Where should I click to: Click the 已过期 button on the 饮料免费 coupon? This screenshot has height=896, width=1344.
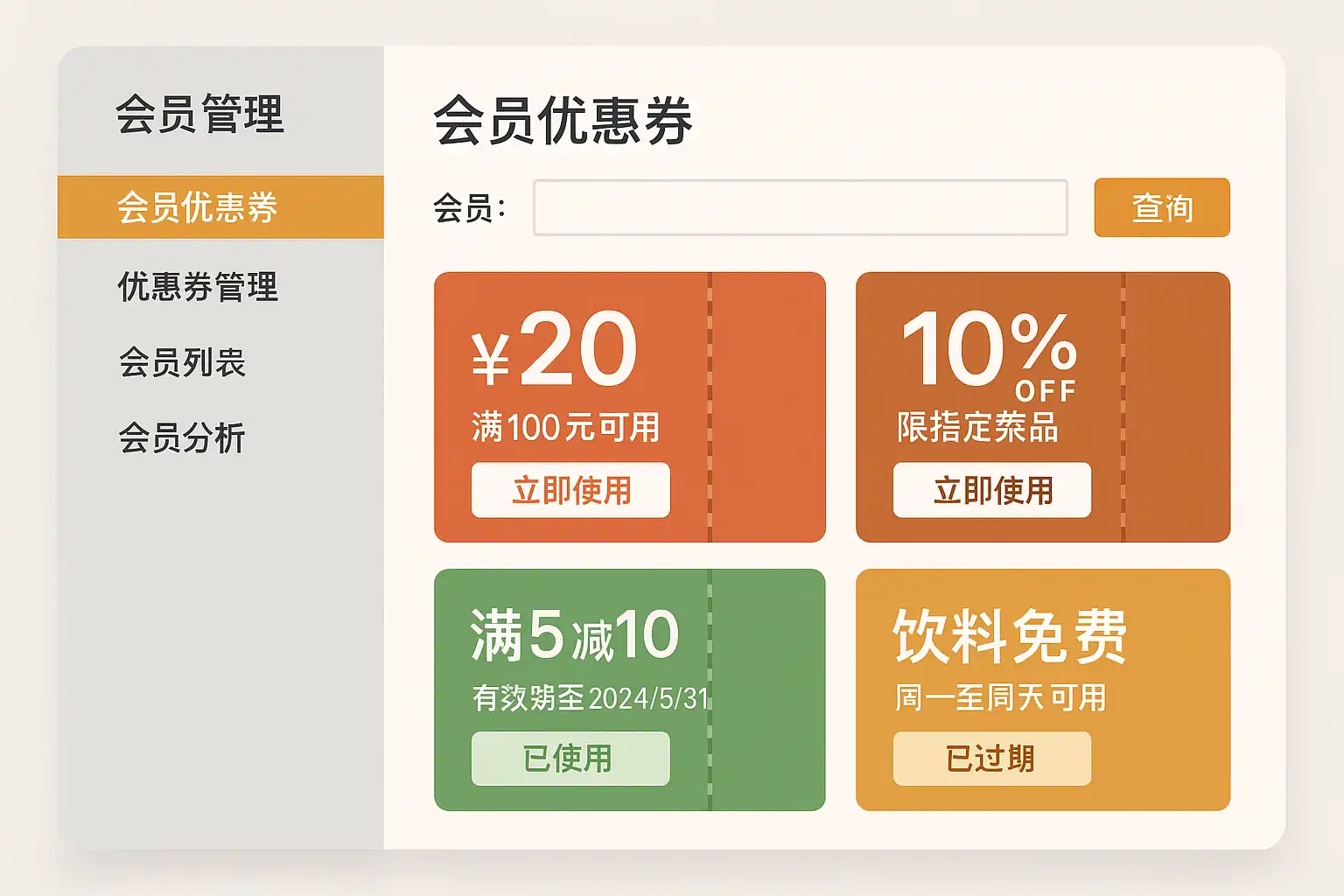(x=991, y=759)
